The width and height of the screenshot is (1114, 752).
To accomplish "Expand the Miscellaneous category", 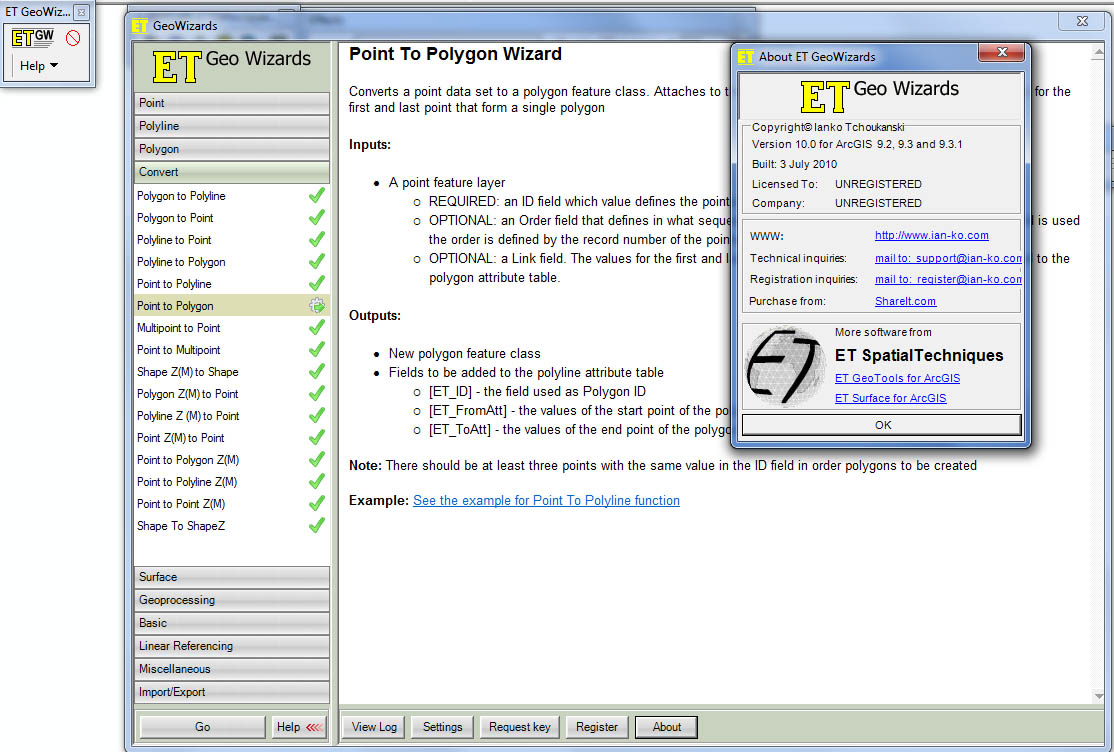I will point(232,669).
